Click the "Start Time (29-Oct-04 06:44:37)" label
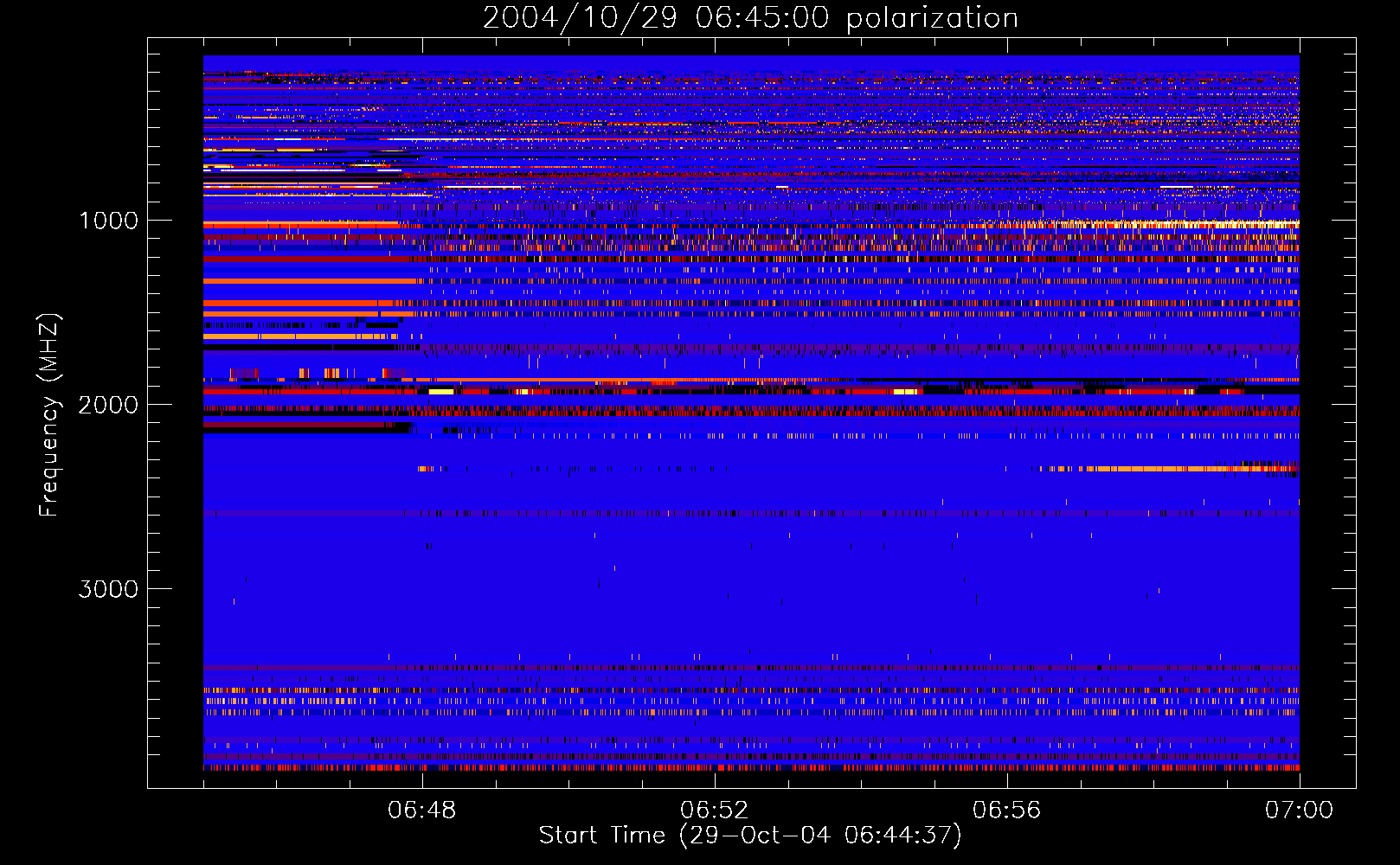Screen dimensions: 1400x865 (750, 836)
